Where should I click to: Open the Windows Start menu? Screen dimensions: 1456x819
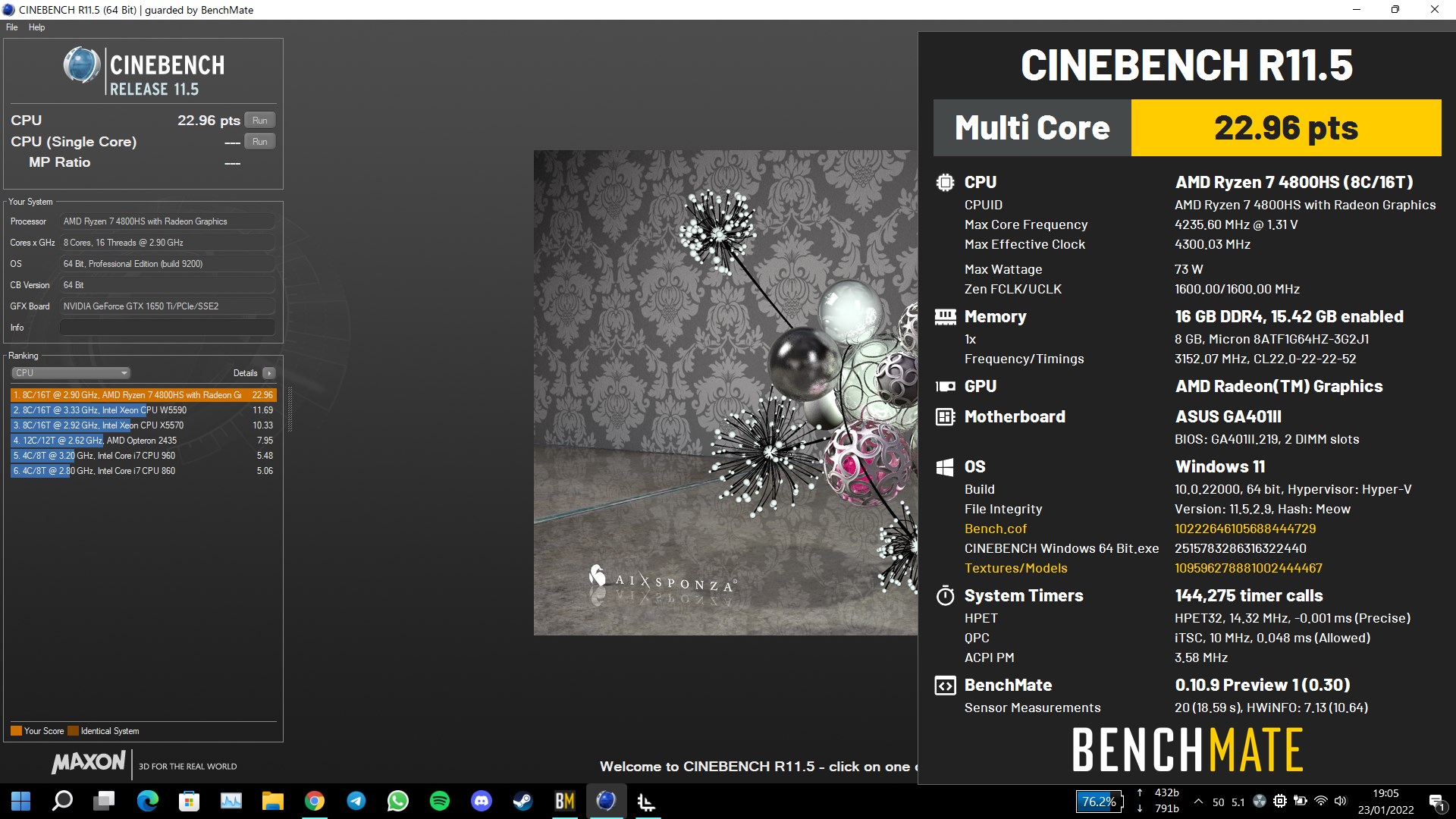(x=20, y=801)
